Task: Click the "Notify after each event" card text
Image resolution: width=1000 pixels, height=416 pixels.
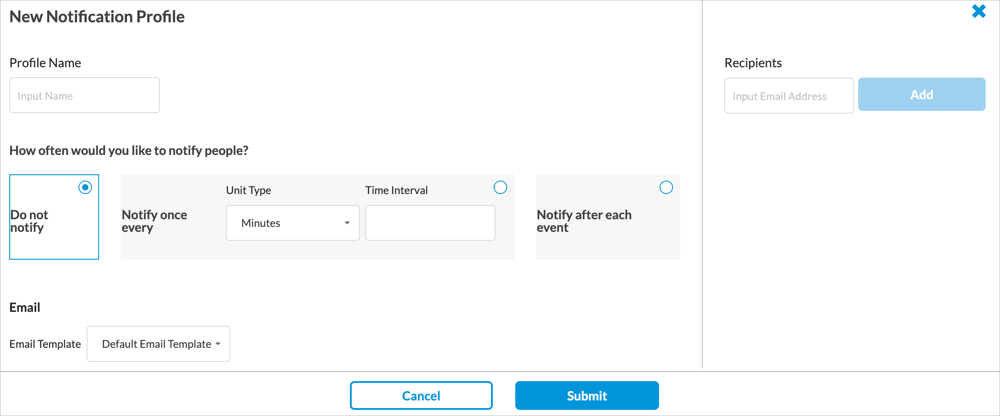Action: coord(584,221)
